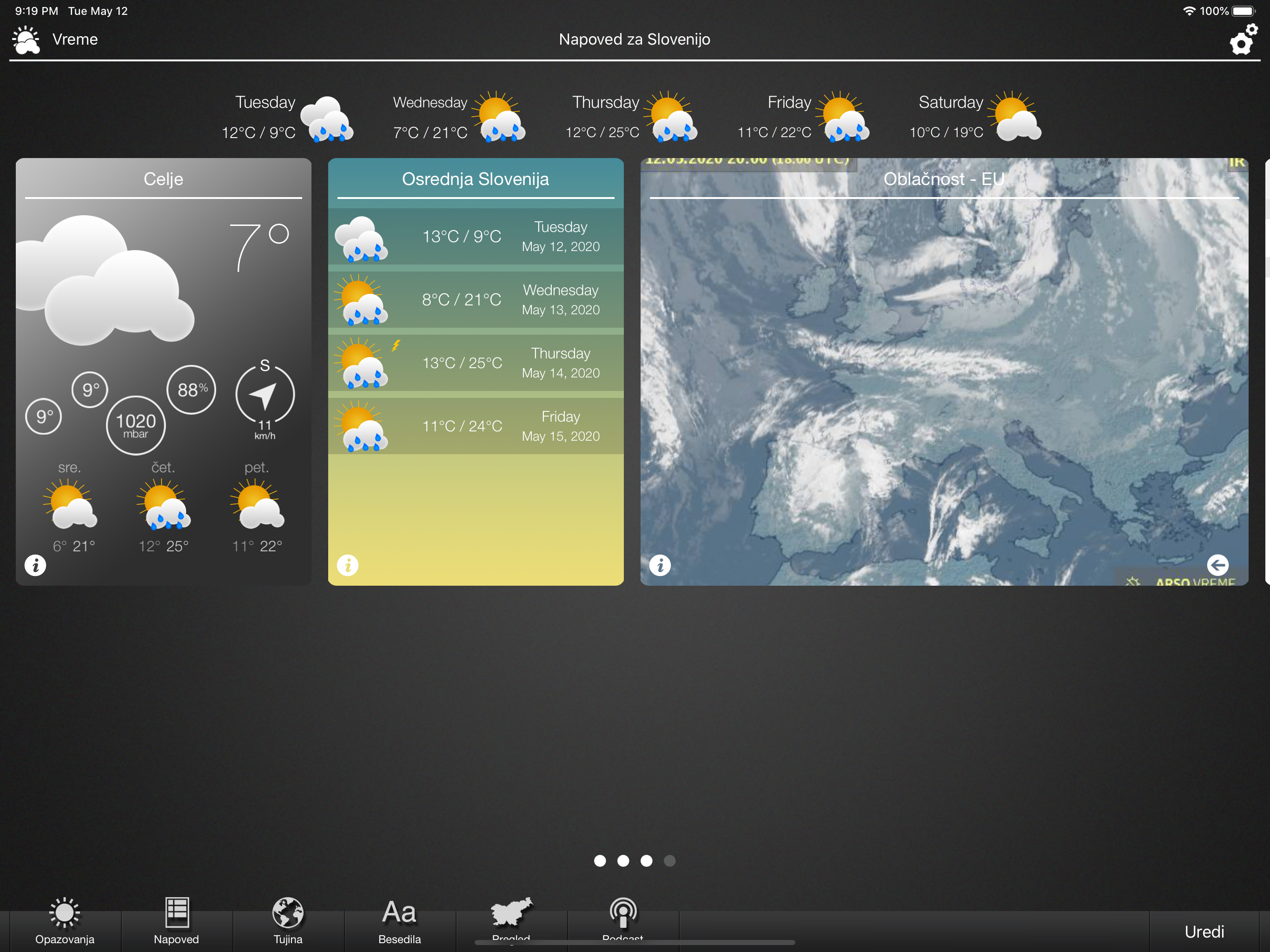Image resolution: width=1270 pixels, height=952 pixels.
Task: Select Thursday May 14 thunderstorm forecast row
Action: (x=476, y=363)
